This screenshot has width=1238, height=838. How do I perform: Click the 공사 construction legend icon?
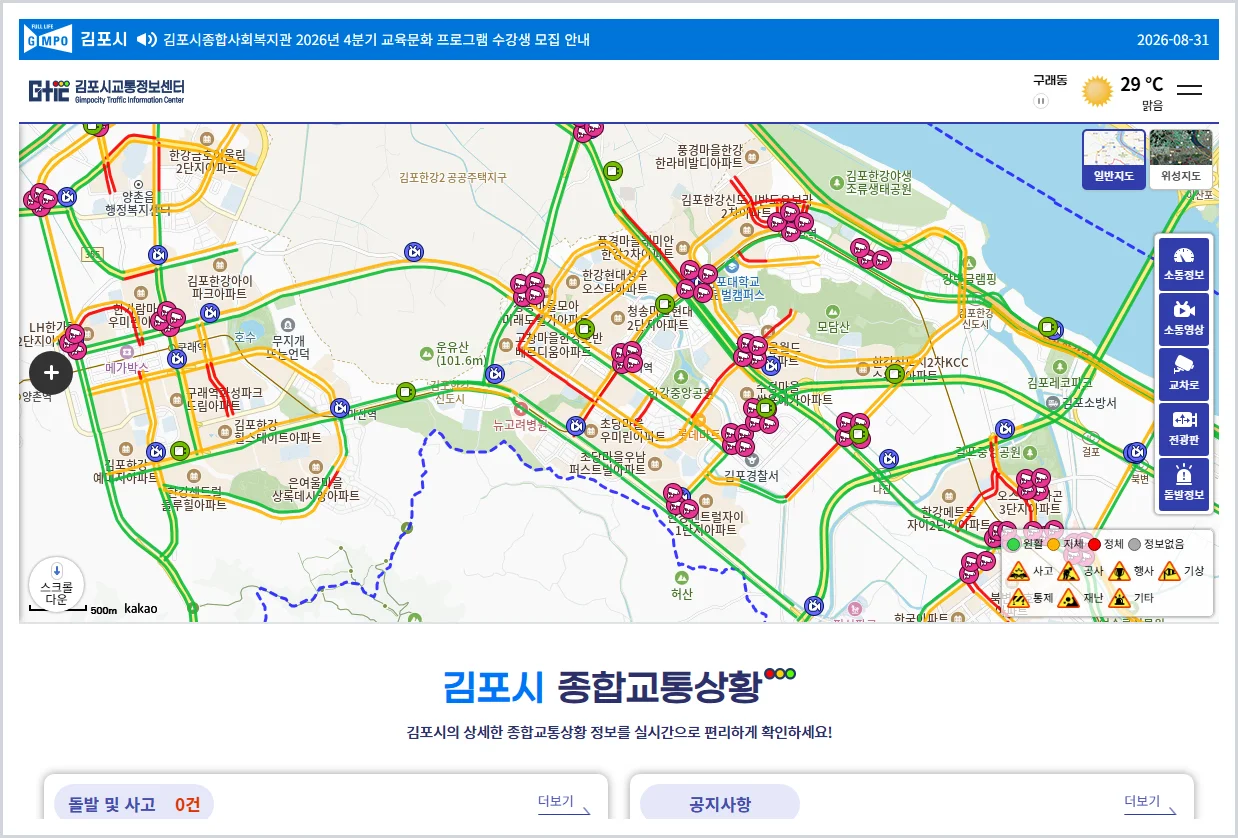(1068, 572)
